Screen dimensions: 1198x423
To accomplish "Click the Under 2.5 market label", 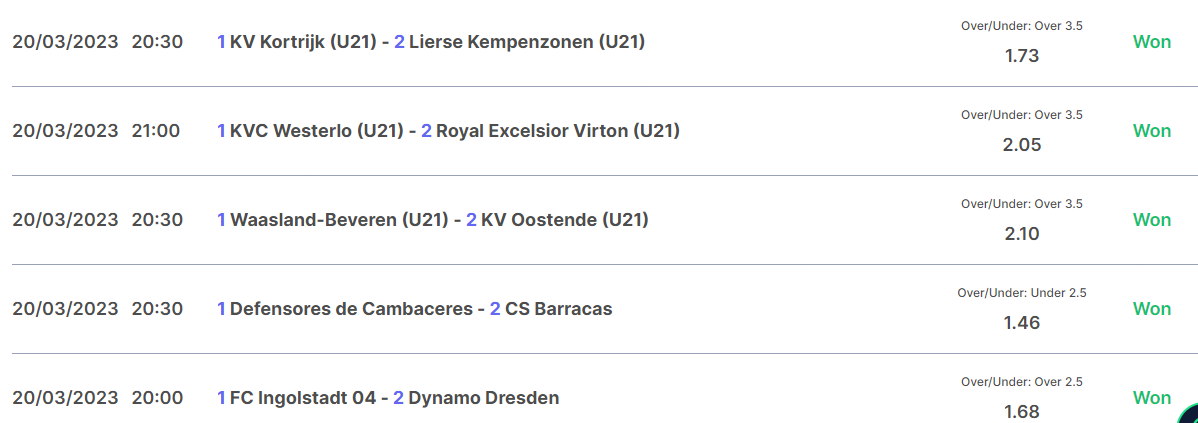I will coord(1022,293).
